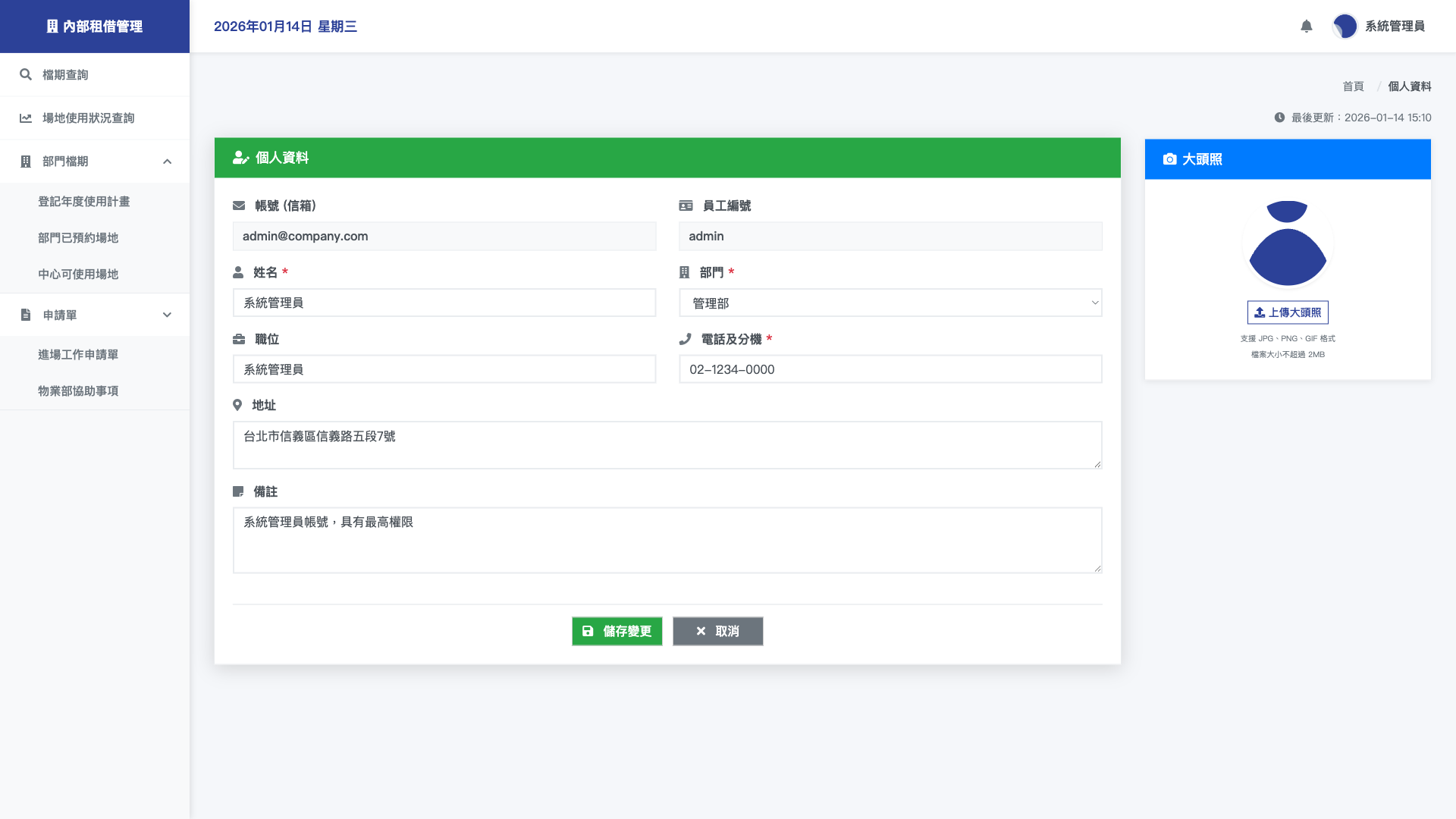Click the magnifier icon beside 檔期查詢
The image size is (1456, 819).
click(x=26, y=74)
